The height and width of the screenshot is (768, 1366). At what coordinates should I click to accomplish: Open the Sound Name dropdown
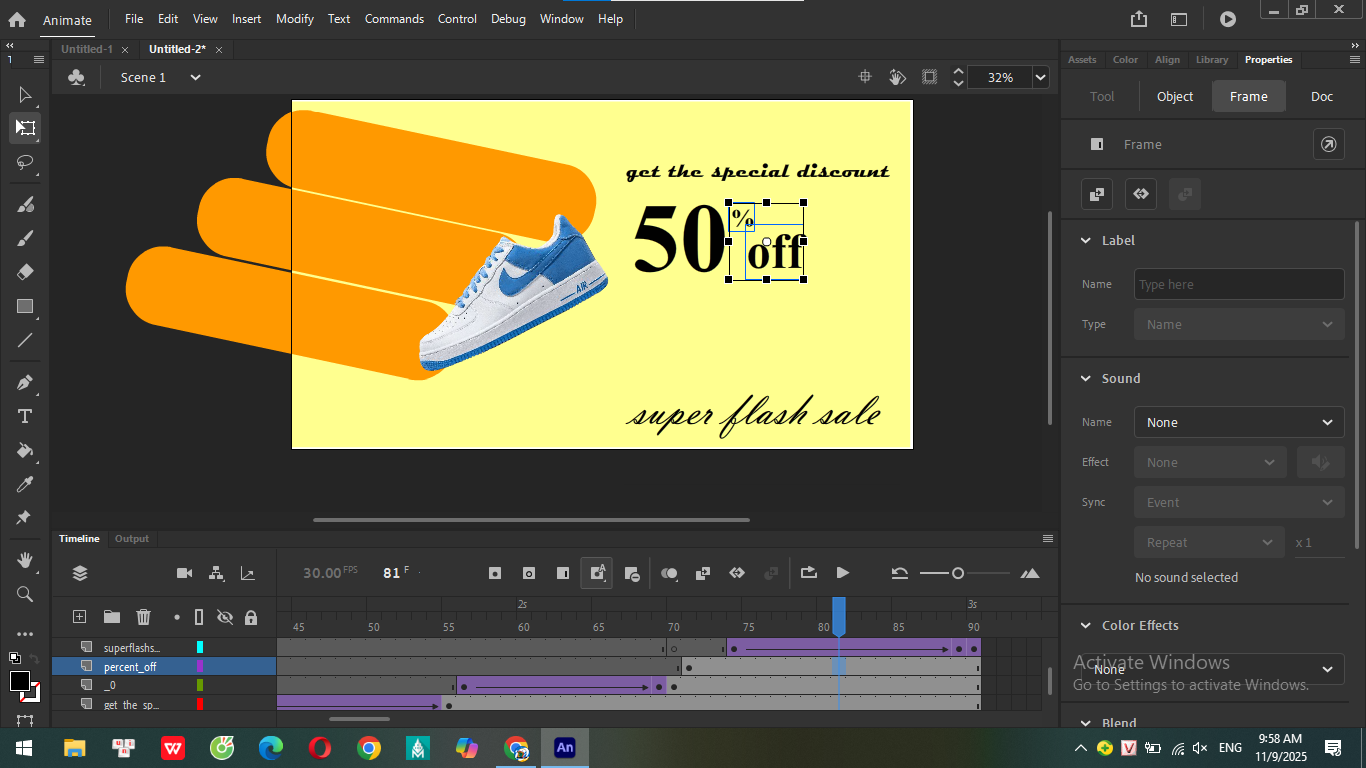click(x=1239, y=422)
